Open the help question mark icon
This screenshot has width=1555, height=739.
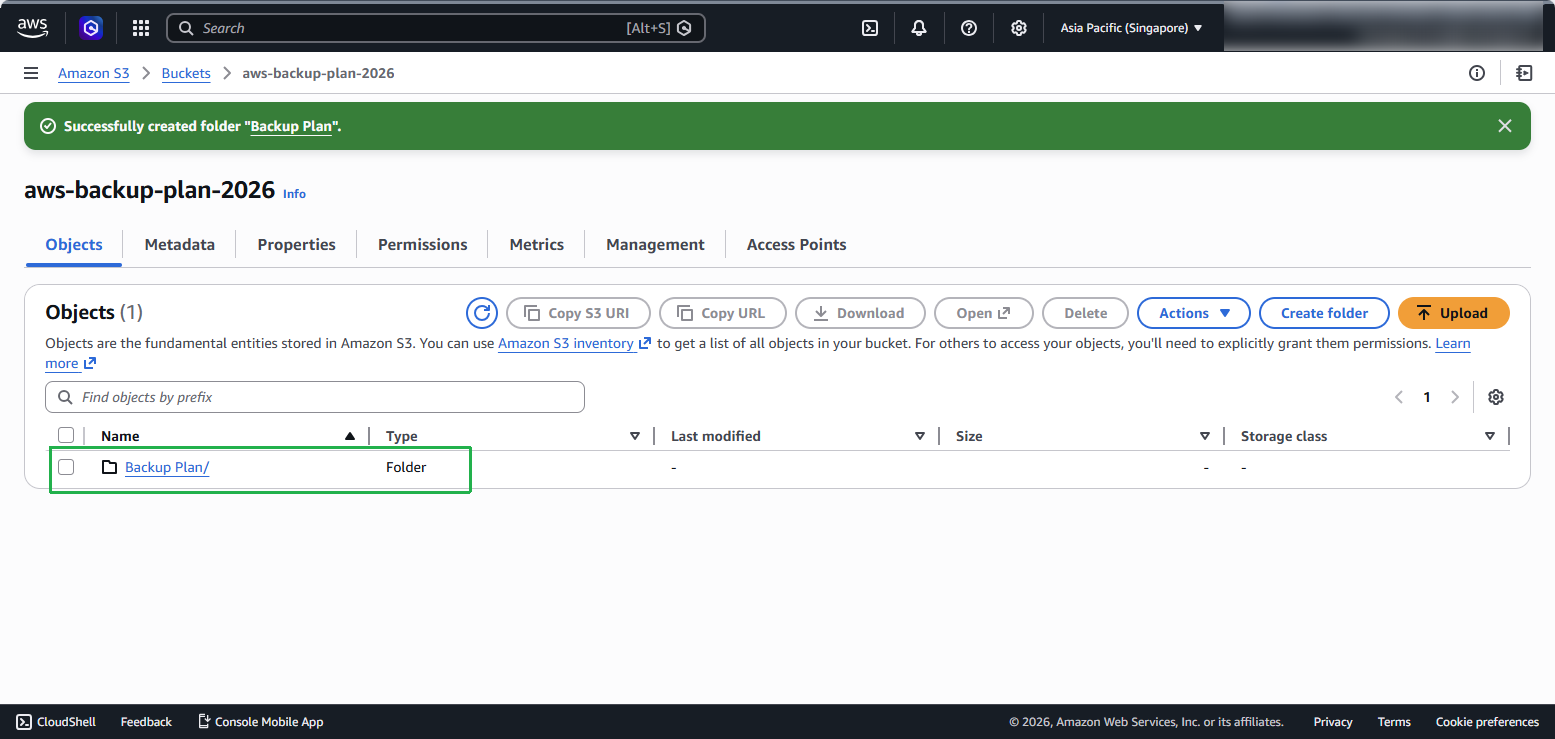[969, 28]
